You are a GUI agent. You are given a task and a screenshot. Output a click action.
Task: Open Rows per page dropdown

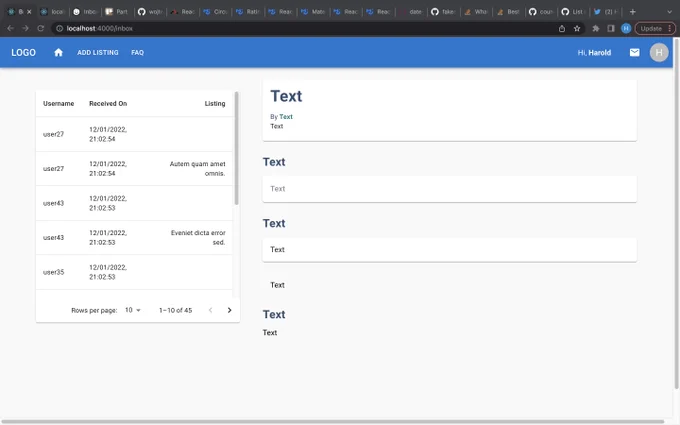click(x=133, y=310)
